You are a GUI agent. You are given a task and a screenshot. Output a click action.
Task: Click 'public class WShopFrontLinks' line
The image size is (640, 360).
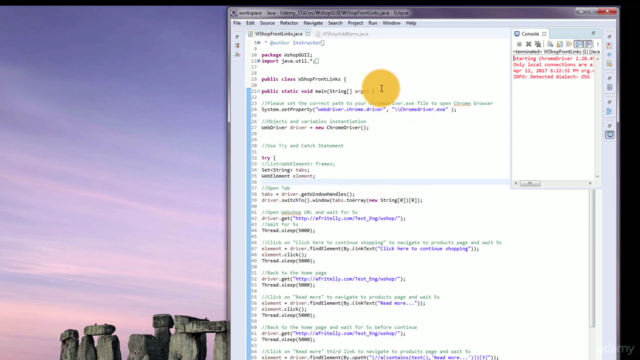click(x=304, y=79)
